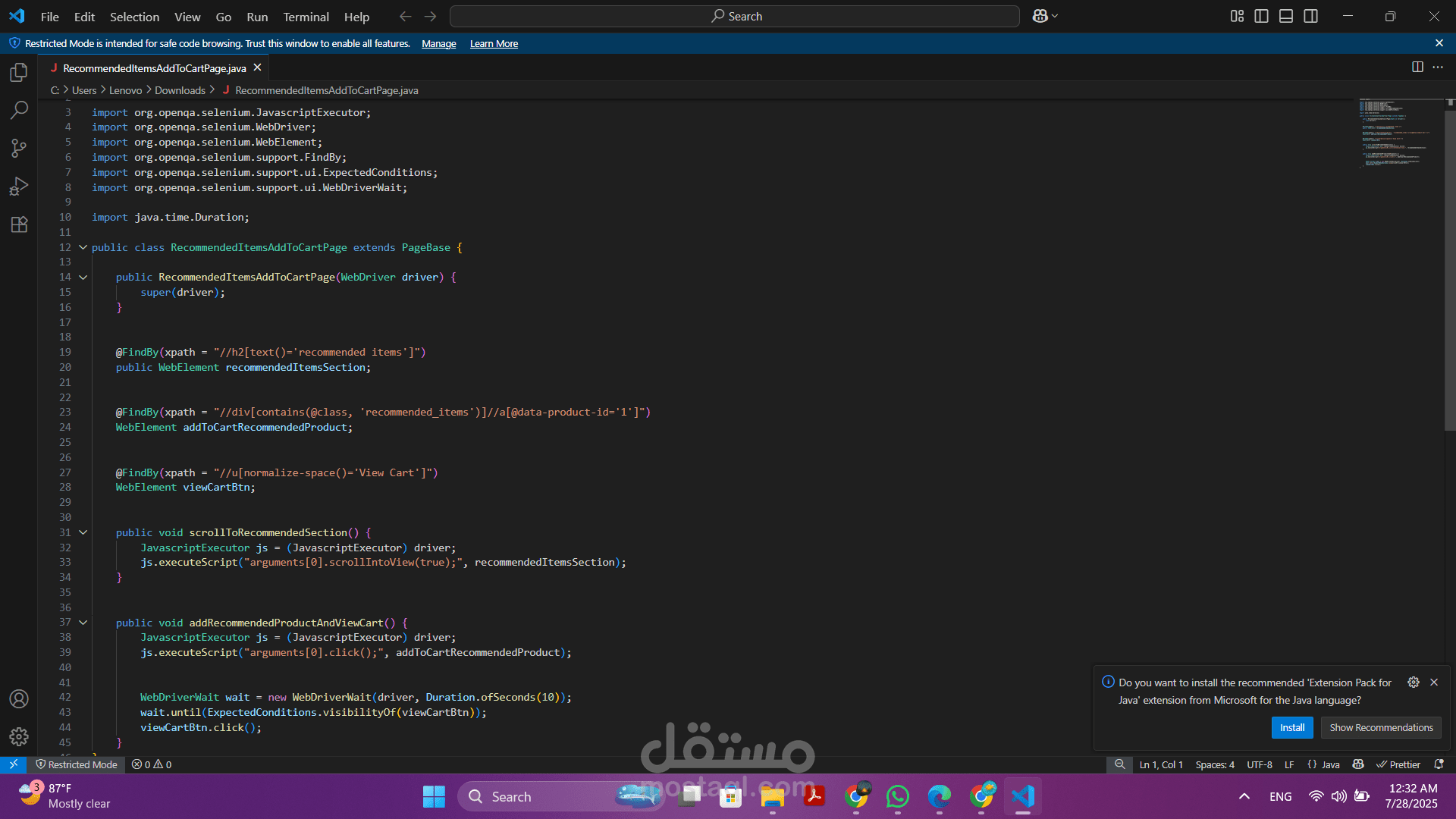Open Manage gear in activity bar
The height and width of the screenshot is (819, 1456).
[x=19, y=736]
